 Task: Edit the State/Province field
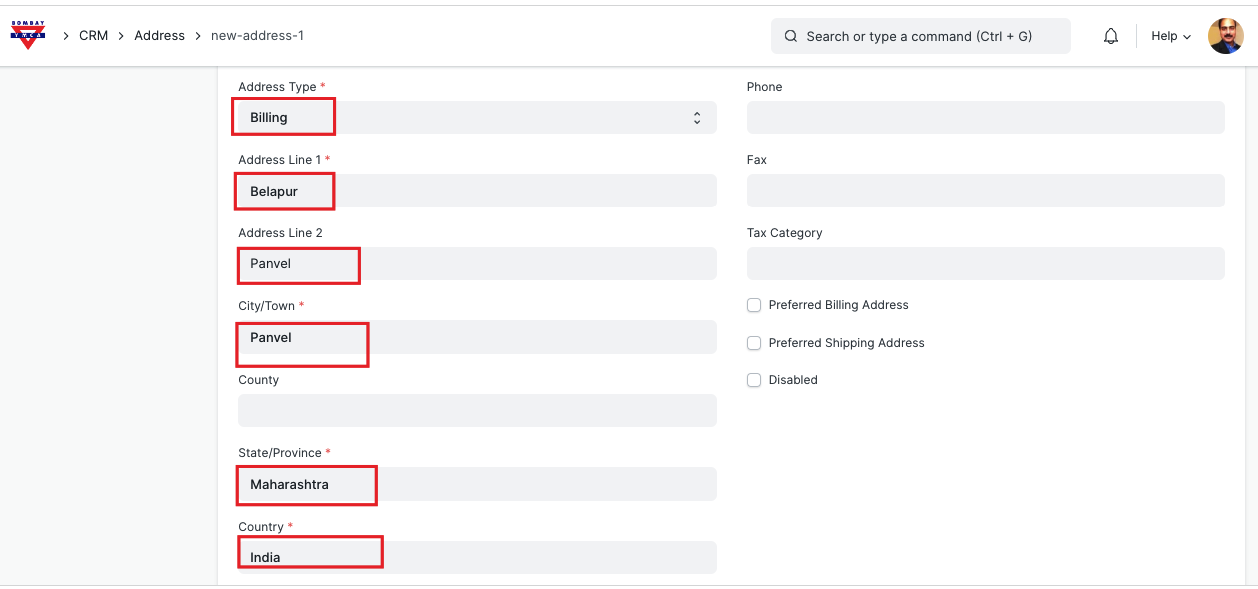tap(477, 484)
